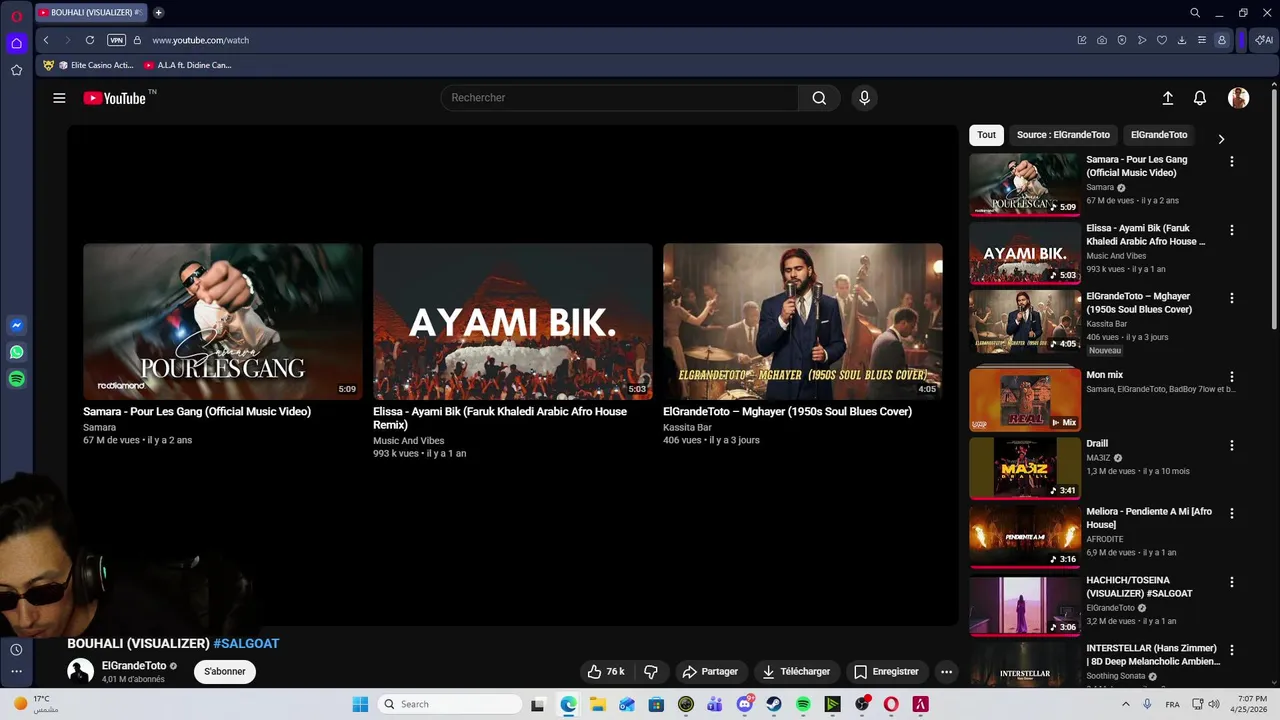Image resolution: width=1280 pixels, height=720 pixels.
Task: Select the ElGrandeToto filter chip
Action: (x=1159, y=135)
